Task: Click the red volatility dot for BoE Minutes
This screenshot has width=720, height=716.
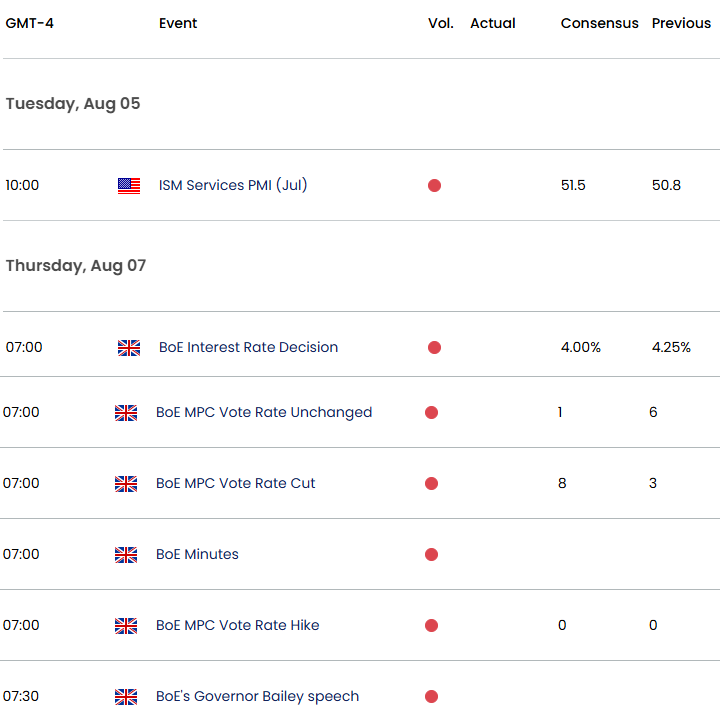Action: [431, 554]
